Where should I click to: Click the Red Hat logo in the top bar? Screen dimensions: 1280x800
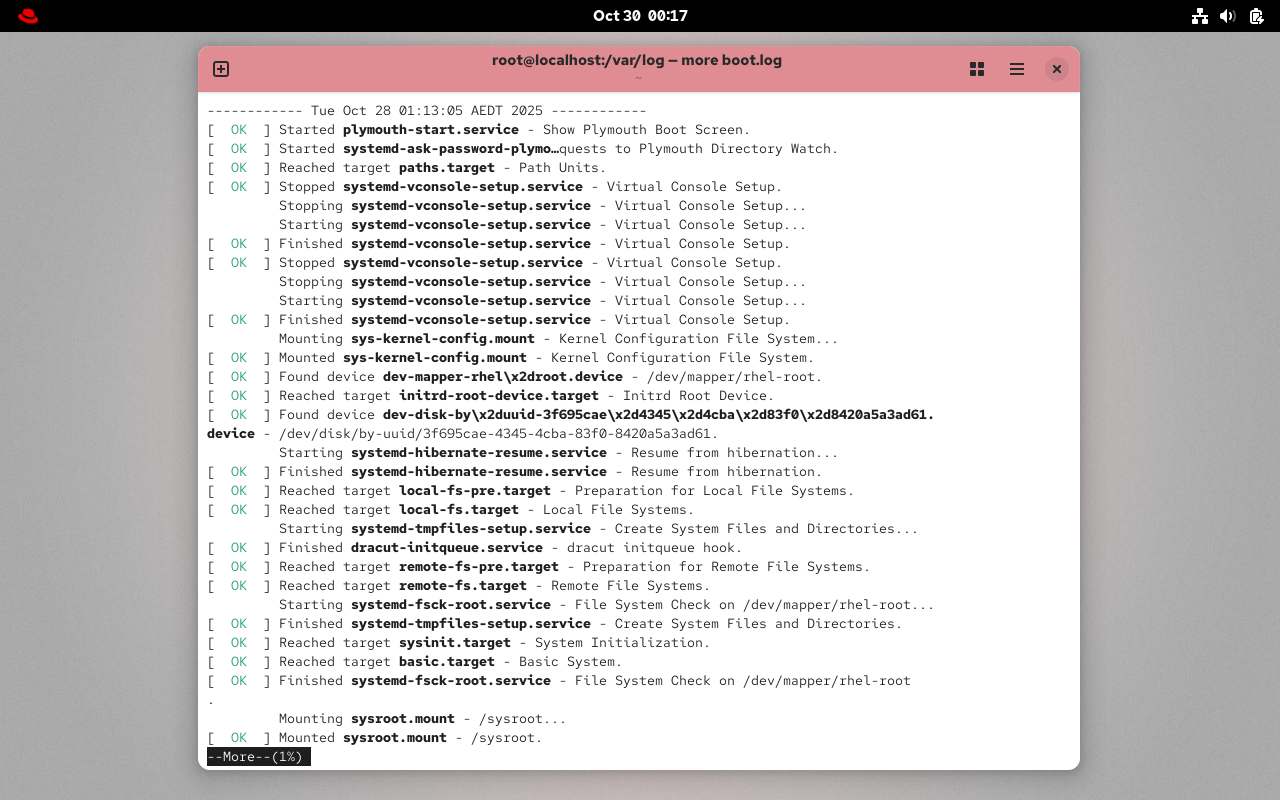coord(27,15)
